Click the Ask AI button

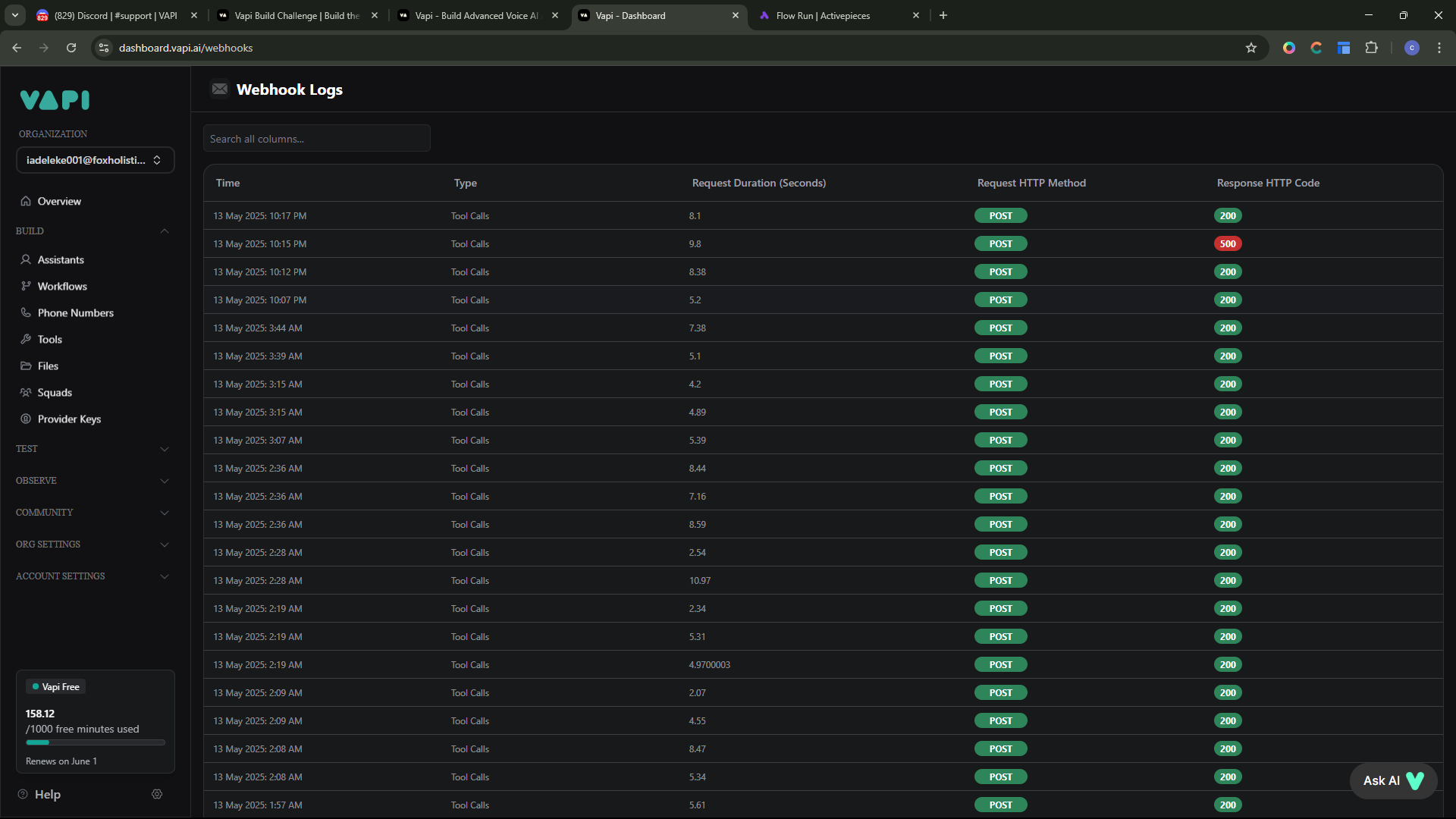1392,780
